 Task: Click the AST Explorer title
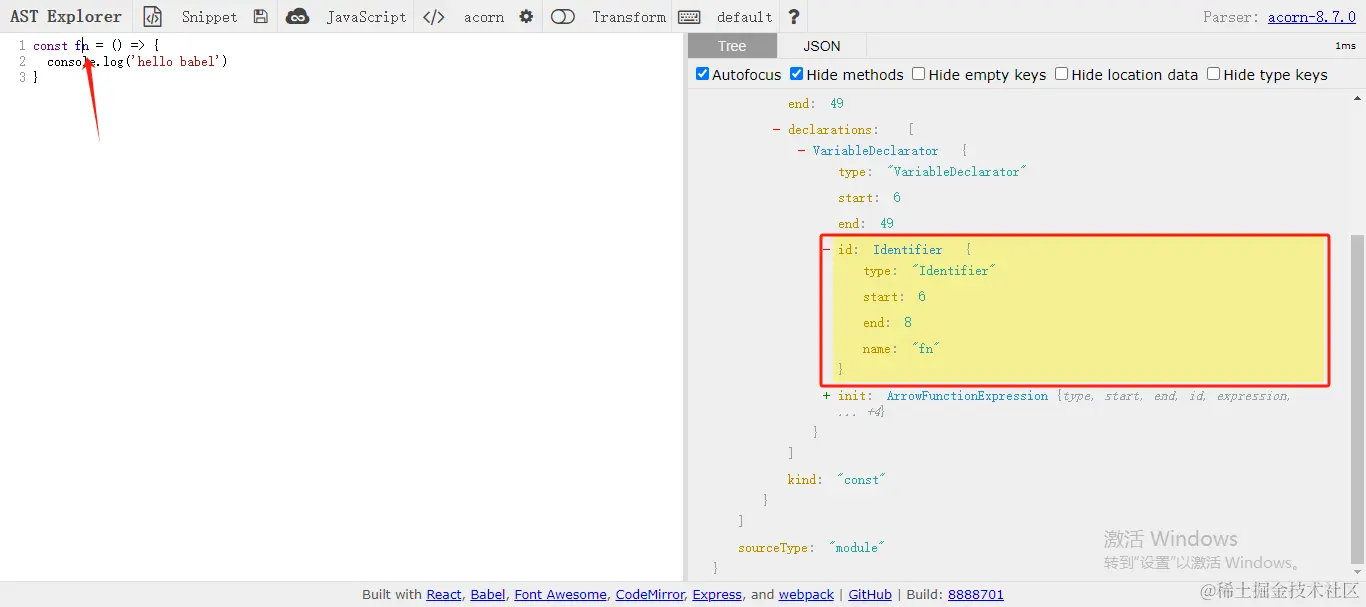[x=66, y=17]
